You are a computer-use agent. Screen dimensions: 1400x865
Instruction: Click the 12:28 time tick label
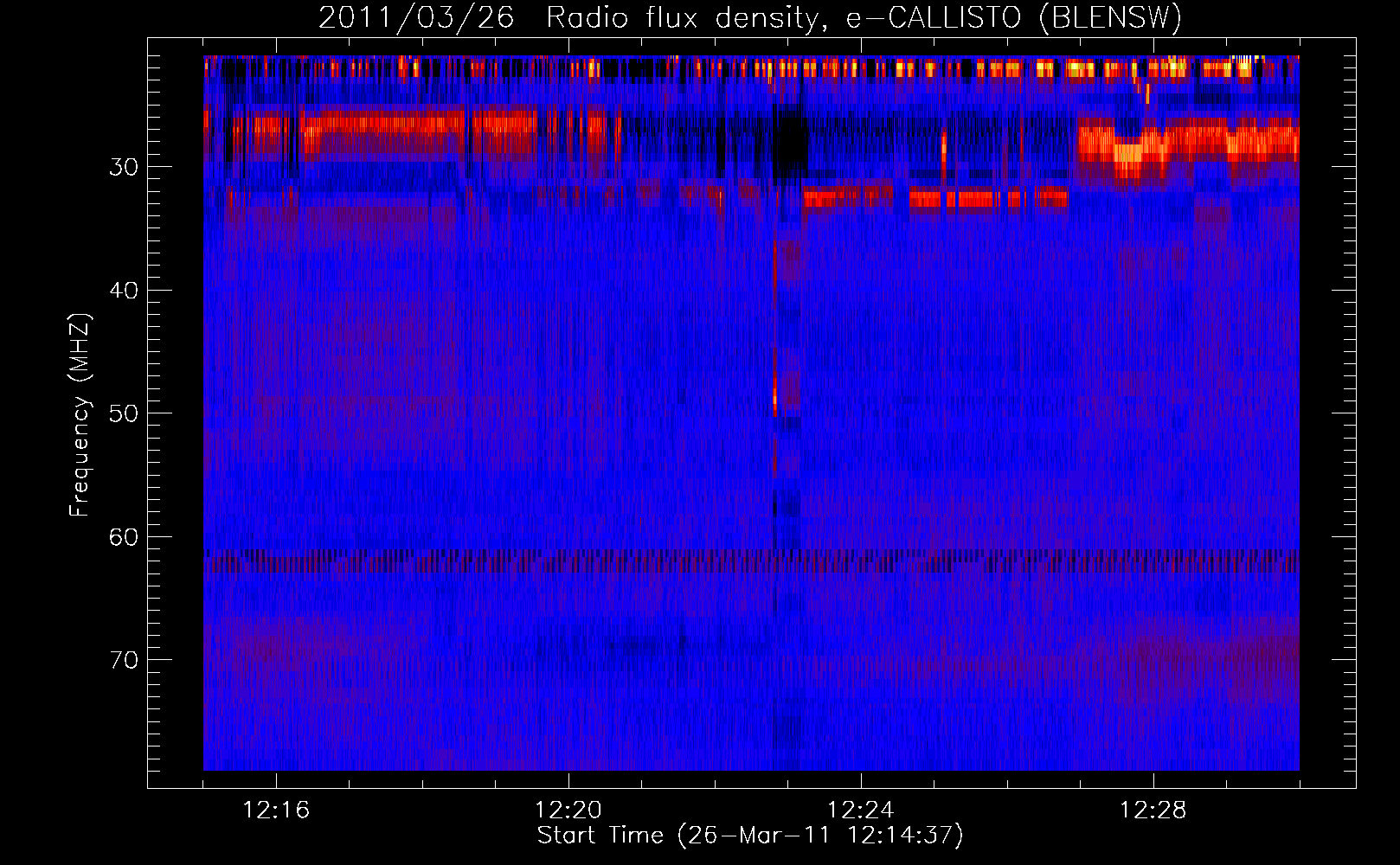click(x=1153, y=810)
